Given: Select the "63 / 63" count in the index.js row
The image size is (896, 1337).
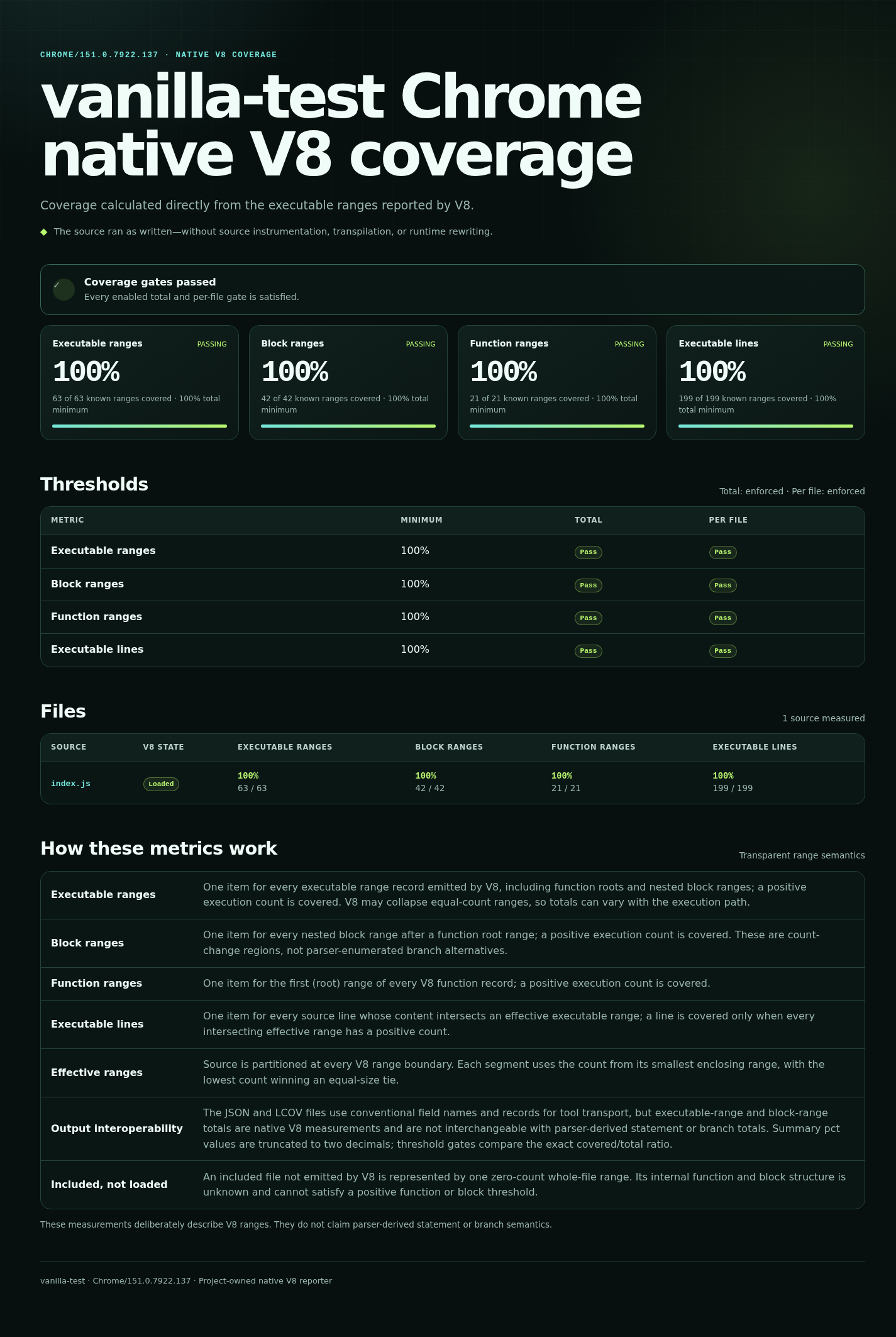Looking at the screenshot, I should point(252,789).
